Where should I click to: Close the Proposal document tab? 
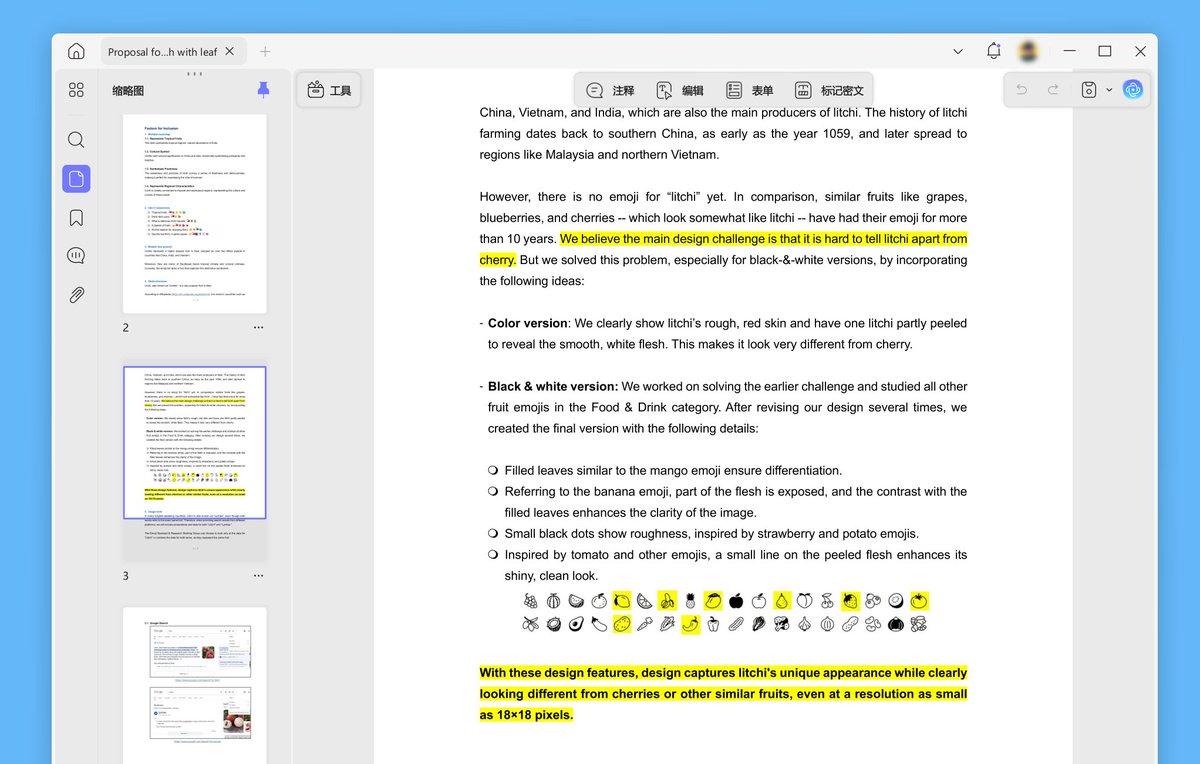[230, 52]
